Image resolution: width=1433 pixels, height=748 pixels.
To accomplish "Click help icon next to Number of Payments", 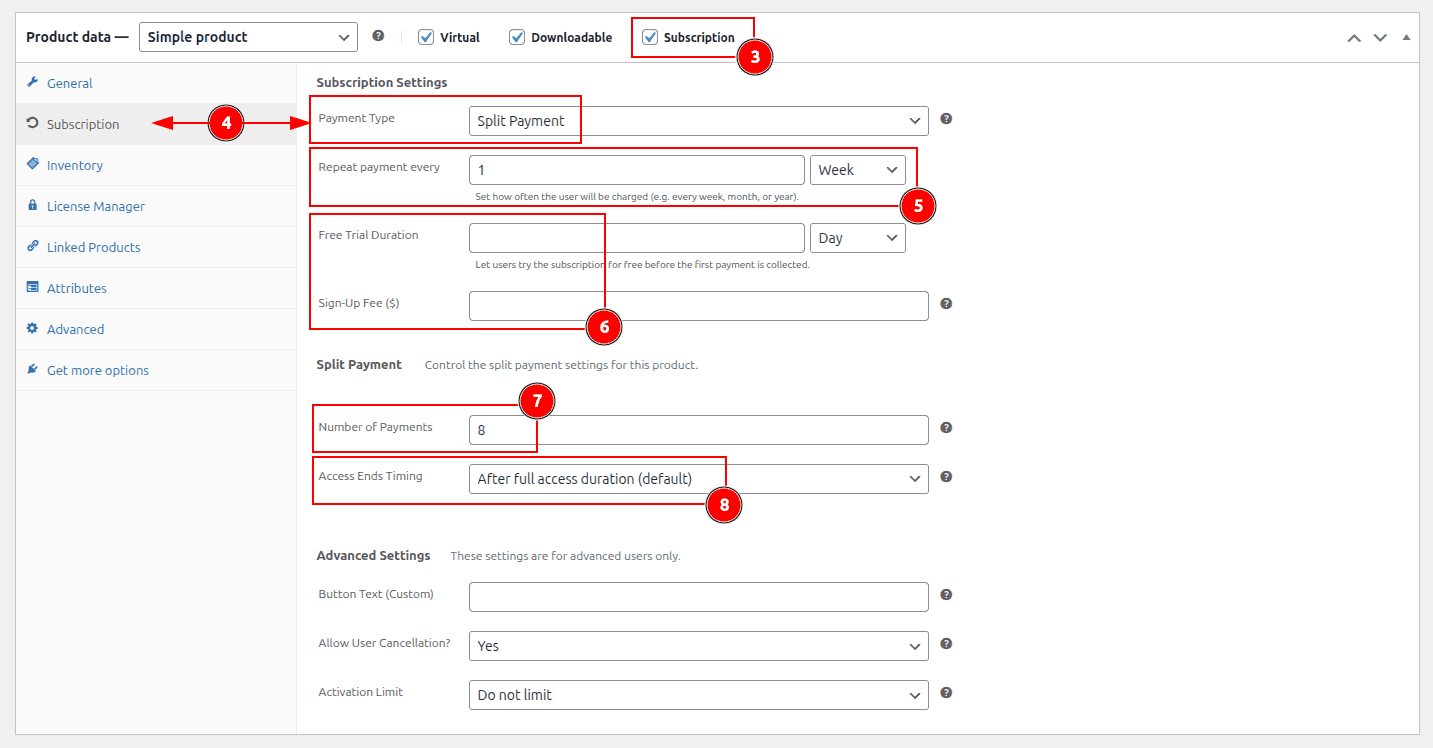I will click(x=946, y=428).
